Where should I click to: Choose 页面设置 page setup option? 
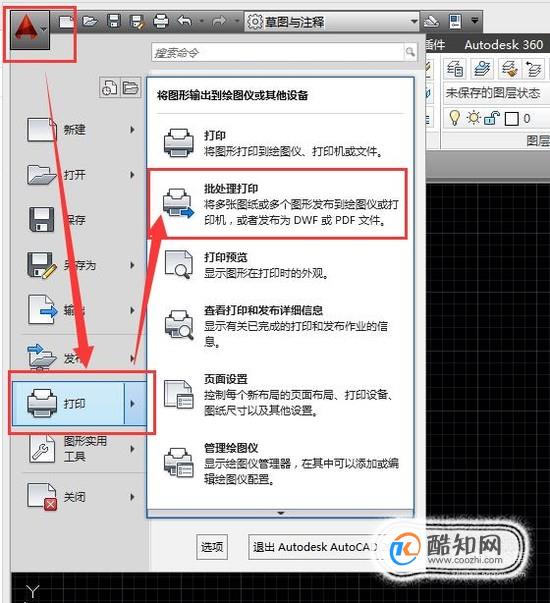[280, 395]
